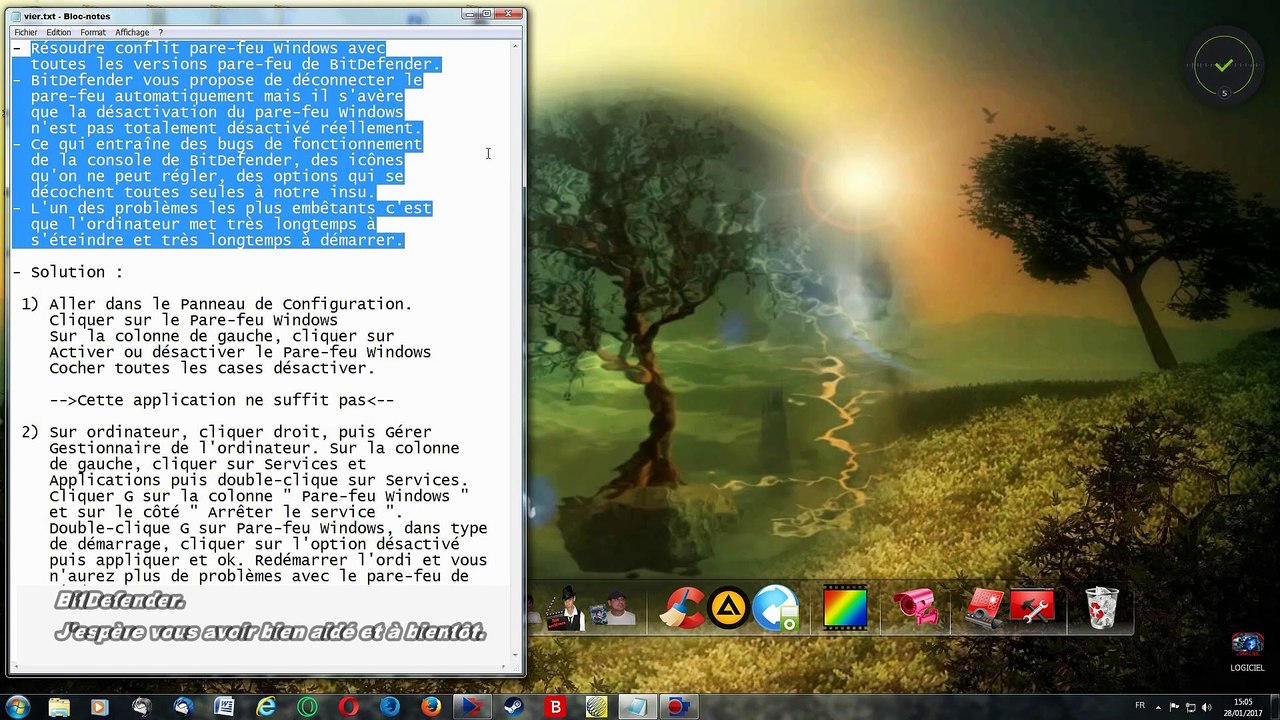Open the rainbow film strip dock icon
Viewport: 1280px width, 720px height.
(845, 609)
